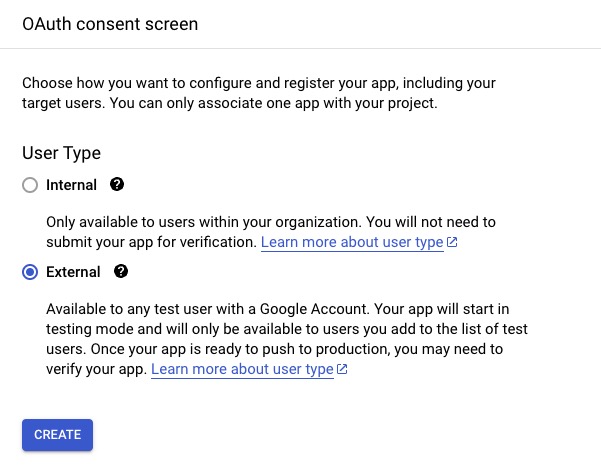Click the User Type section heading
The height and width of the screenshot is (471, 601).
click(61, 153)
